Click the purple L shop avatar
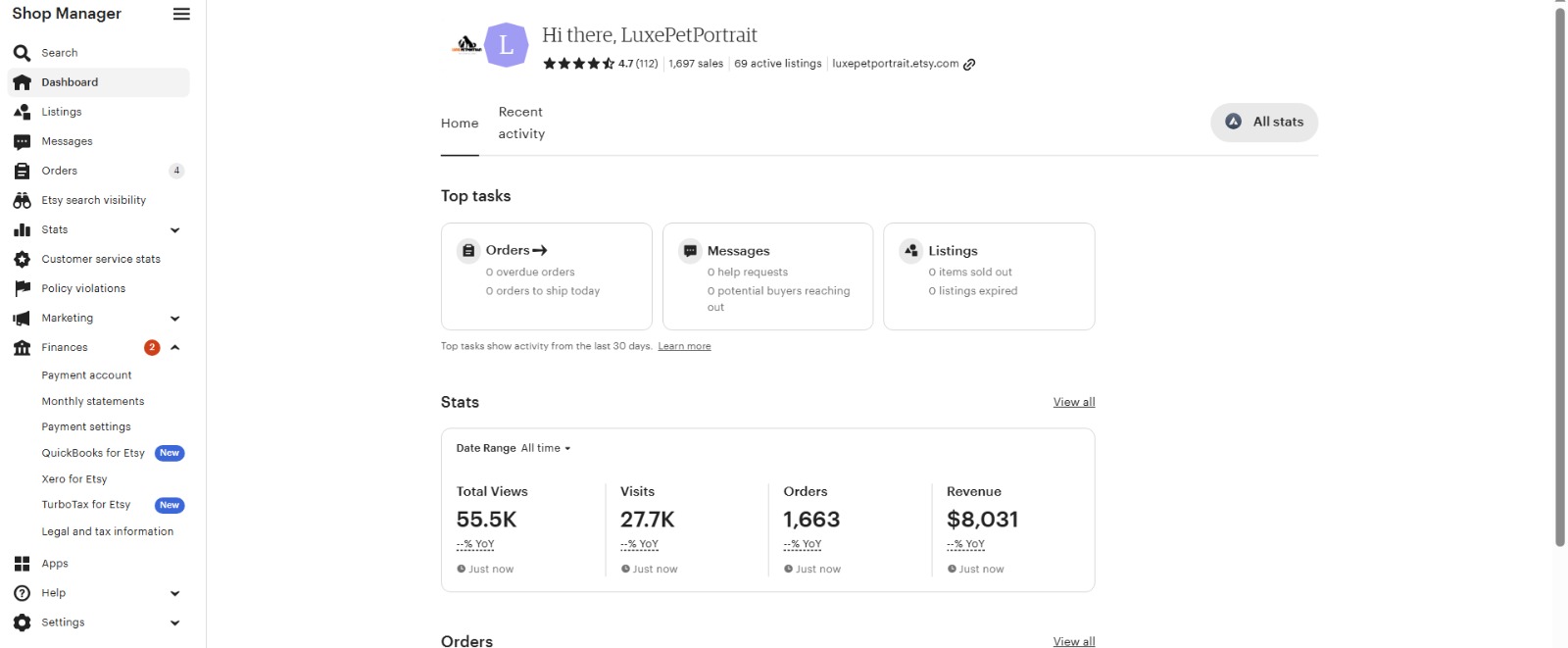The height and width of the screenshot is (648, 1568). click(x=507, y=44)
